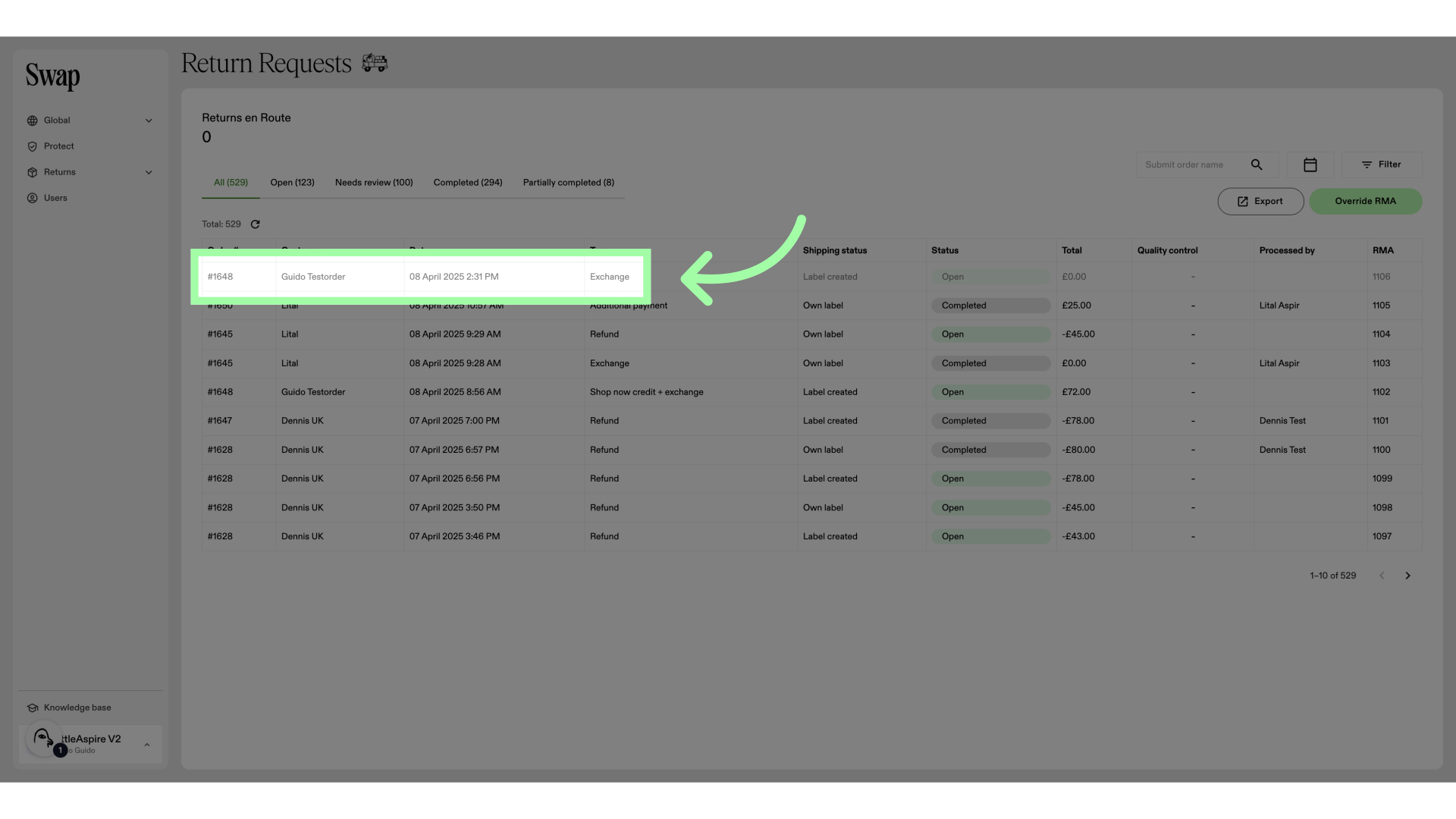Open the Shop now credit + exchange row
1456x819 pixels.
pos(811,392)
